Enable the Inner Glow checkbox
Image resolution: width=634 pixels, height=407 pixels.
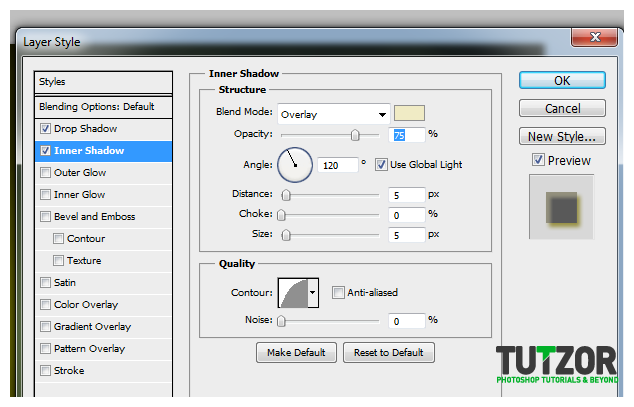(x=46, y=195)
